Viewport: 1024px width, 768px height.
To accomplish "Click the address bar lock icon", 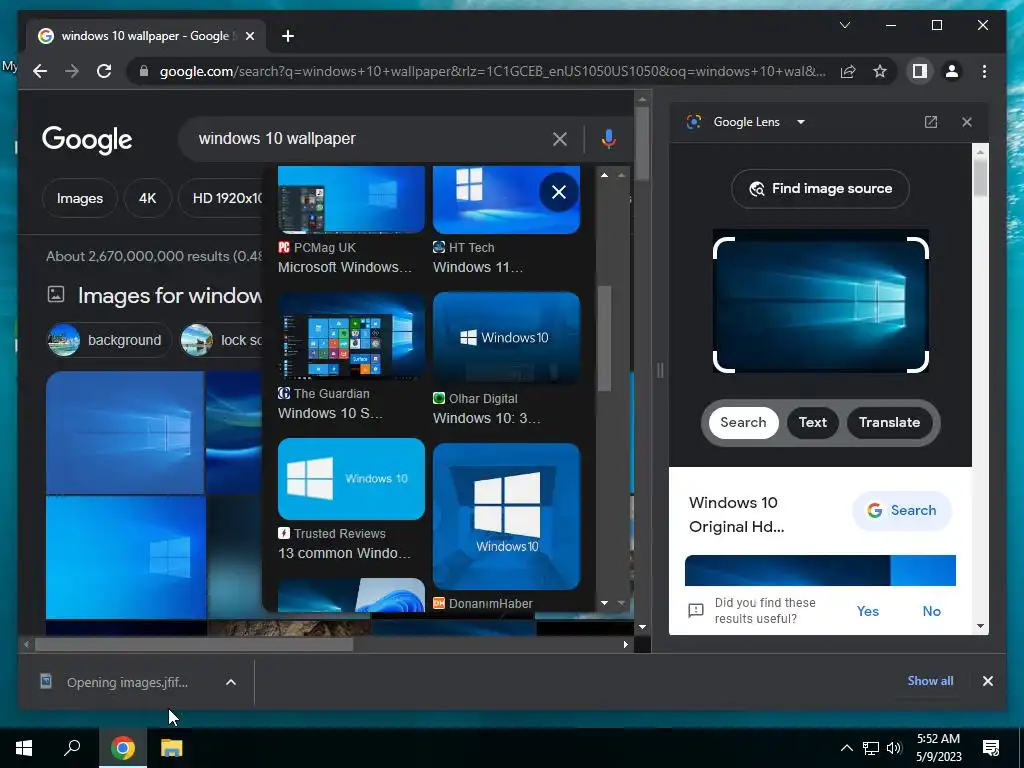I will tap(144, 71).
